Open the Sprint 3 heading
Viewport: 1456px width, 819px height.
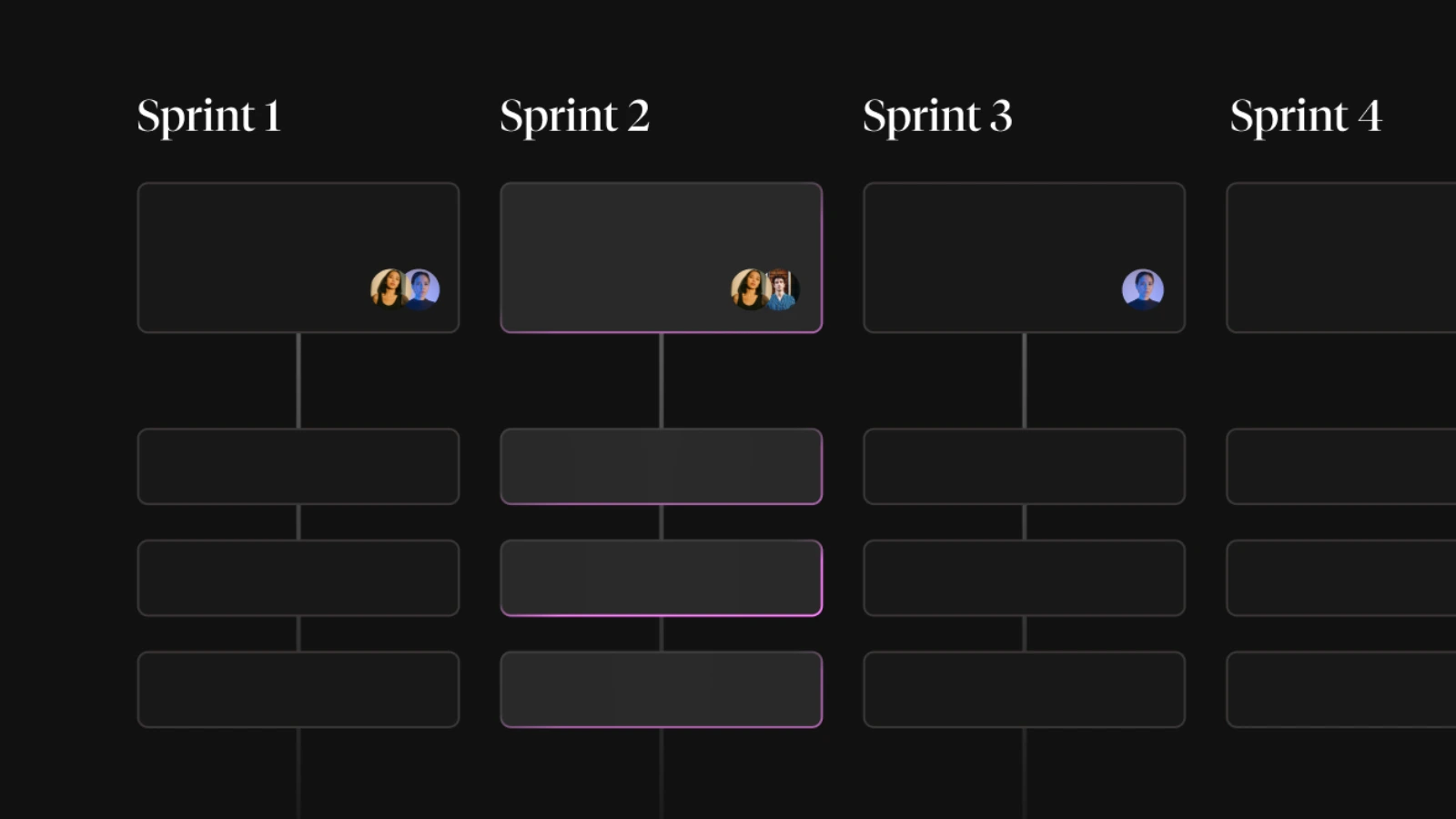[x=937, y=117]
